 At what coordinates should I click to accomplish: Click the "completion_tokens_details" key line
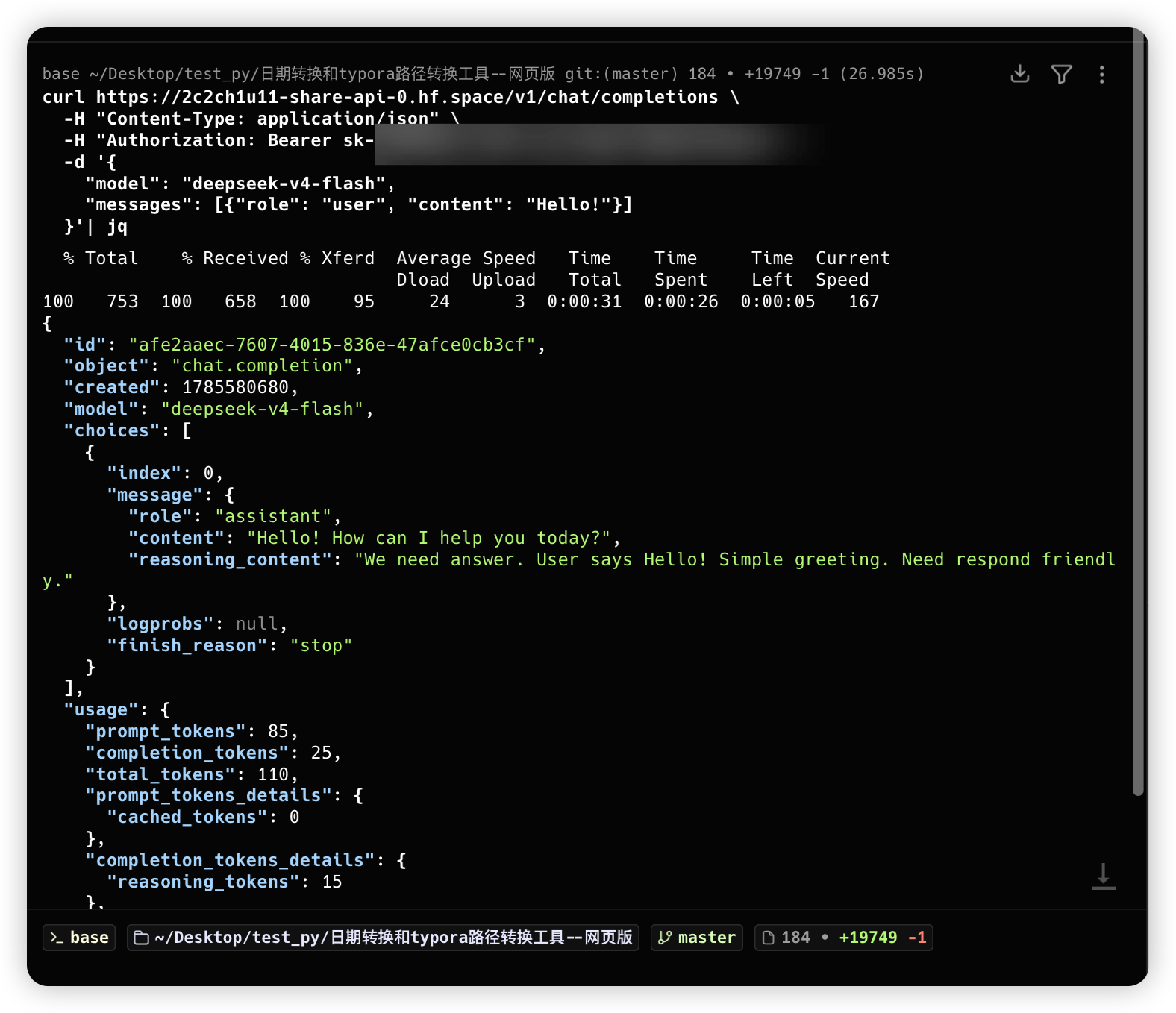[x=245, y=860]
